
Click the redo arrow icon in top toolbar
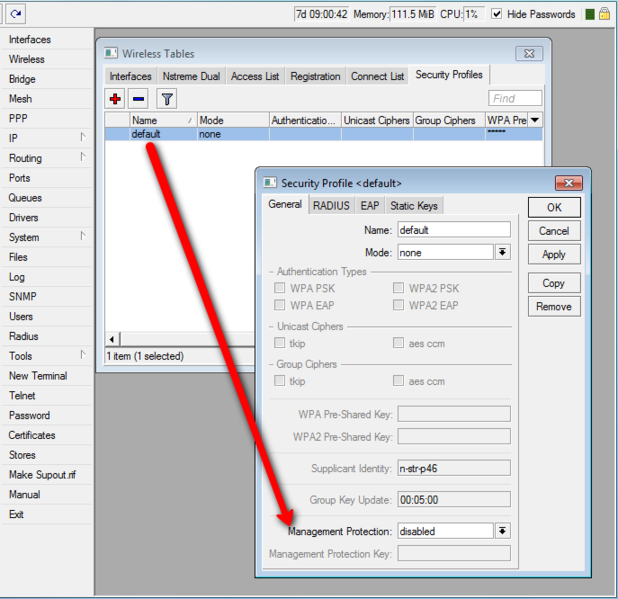(17, 14)
